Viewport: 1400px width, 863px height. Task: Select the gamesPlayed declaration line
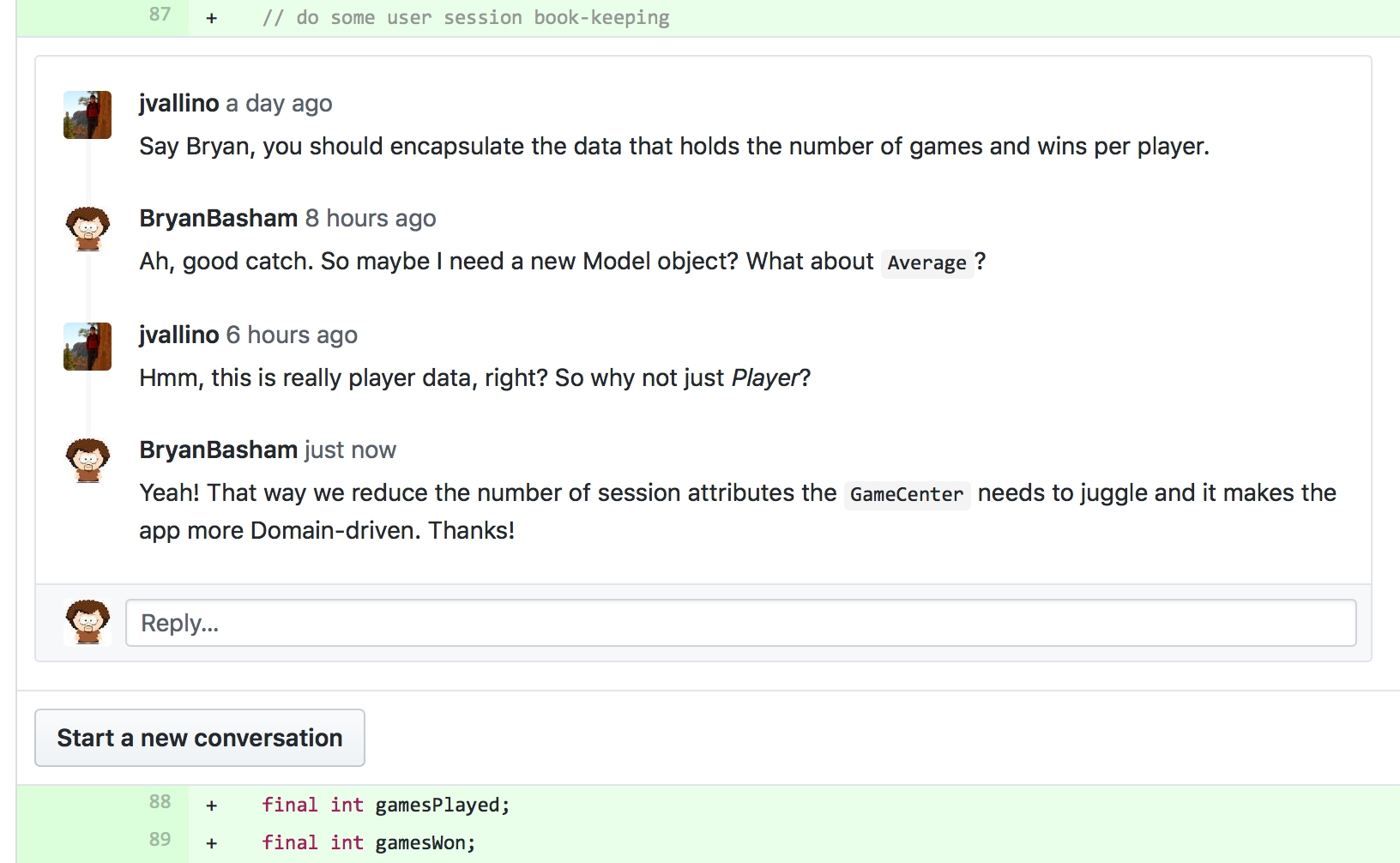385,804
